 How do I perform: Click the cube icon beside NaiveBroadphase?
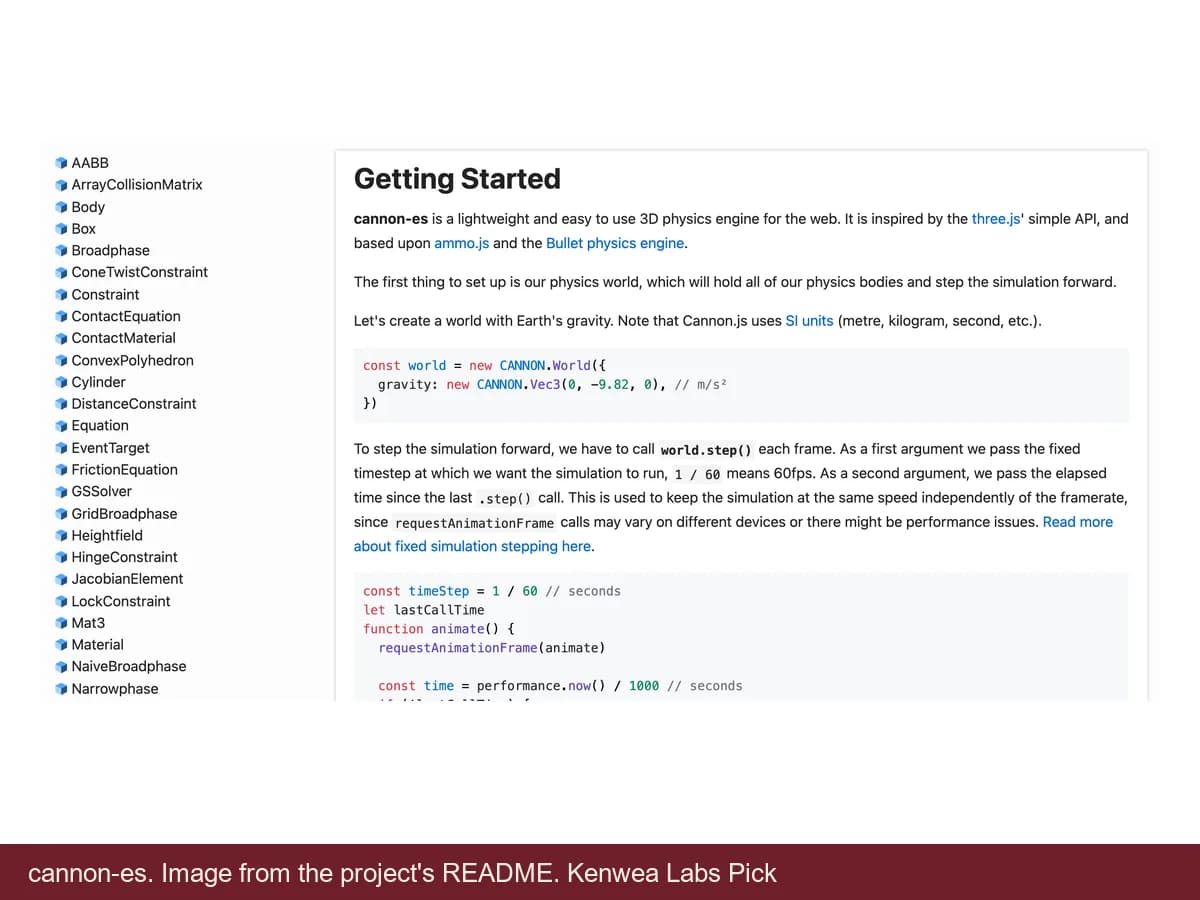coord(62,667)
